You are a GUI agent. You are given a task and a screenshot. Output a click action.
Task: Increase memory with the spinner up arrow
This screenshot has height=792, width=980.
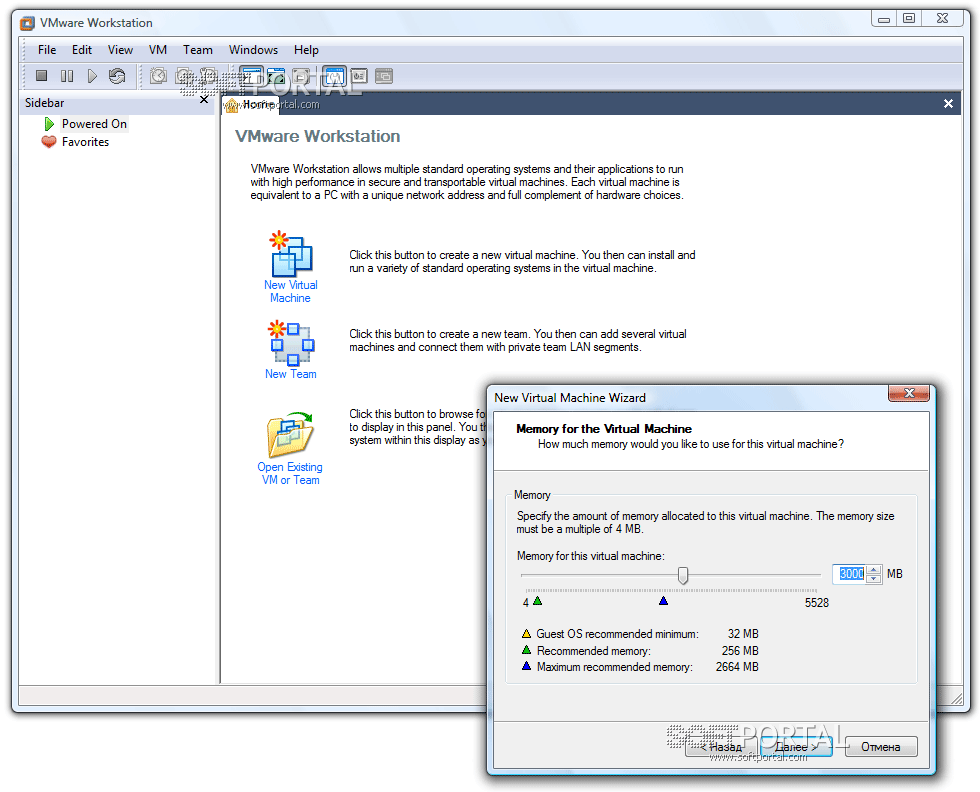pos(874,569)
